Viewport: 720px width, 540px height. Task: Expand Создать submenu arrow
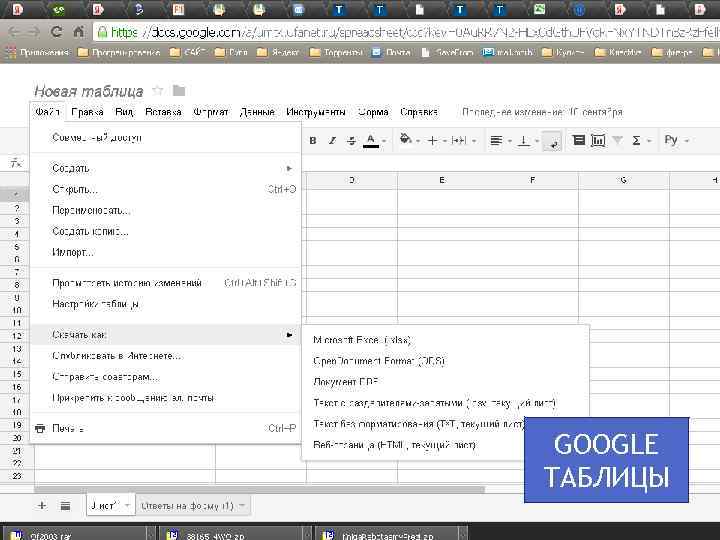[x=289, y=169]
